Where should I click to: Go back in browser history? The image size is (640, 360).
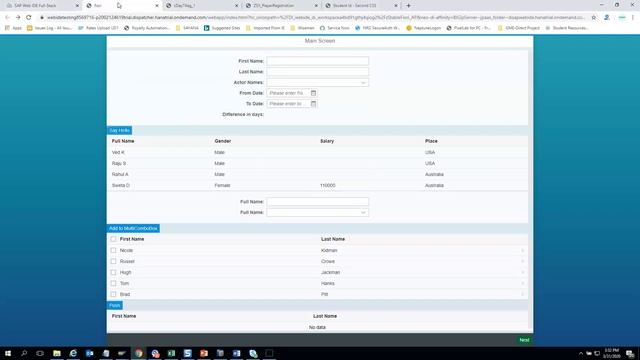[x=7, y=18]
